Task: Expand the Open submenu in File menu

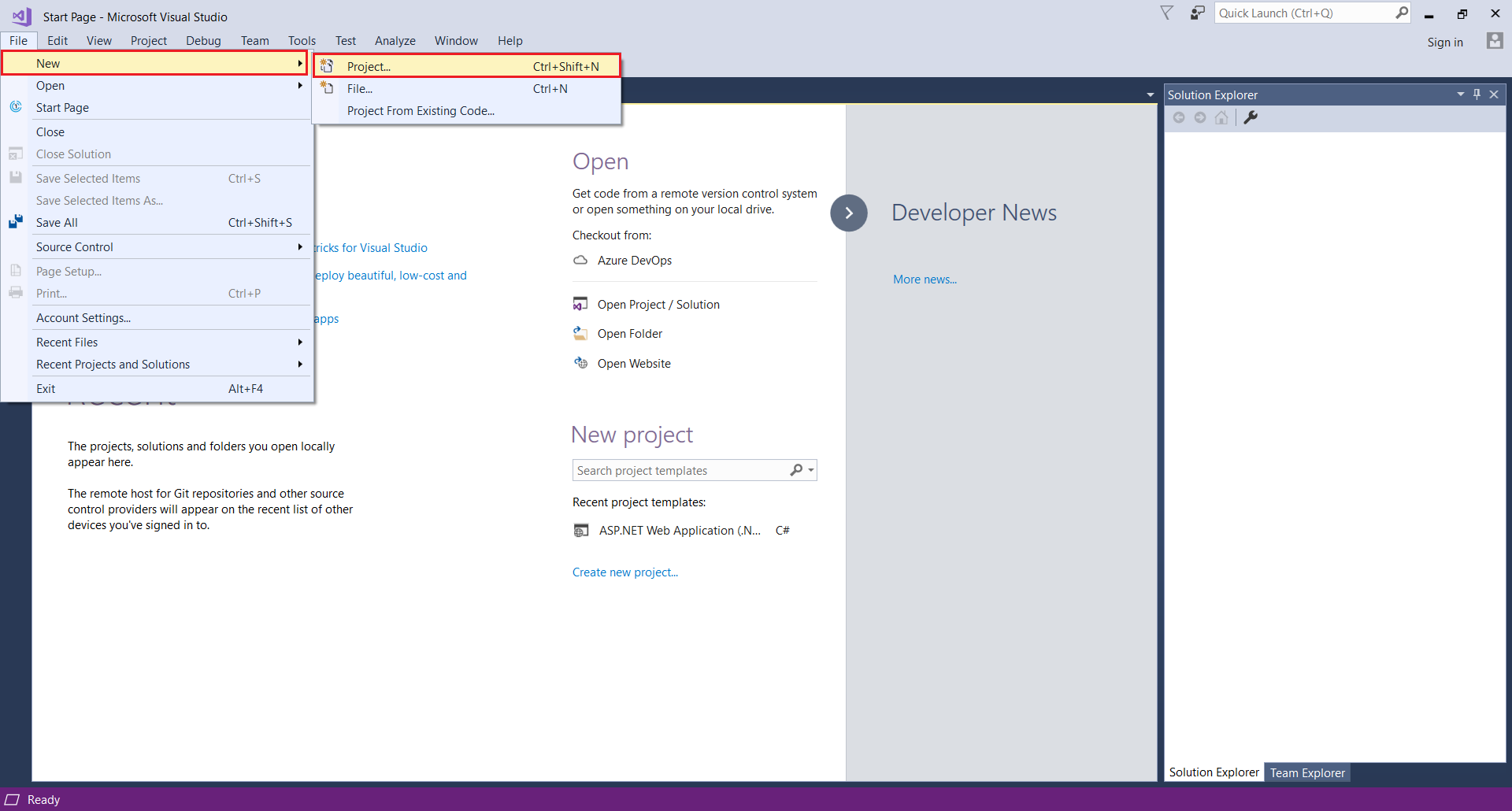Action: click(x=300, y=85)
